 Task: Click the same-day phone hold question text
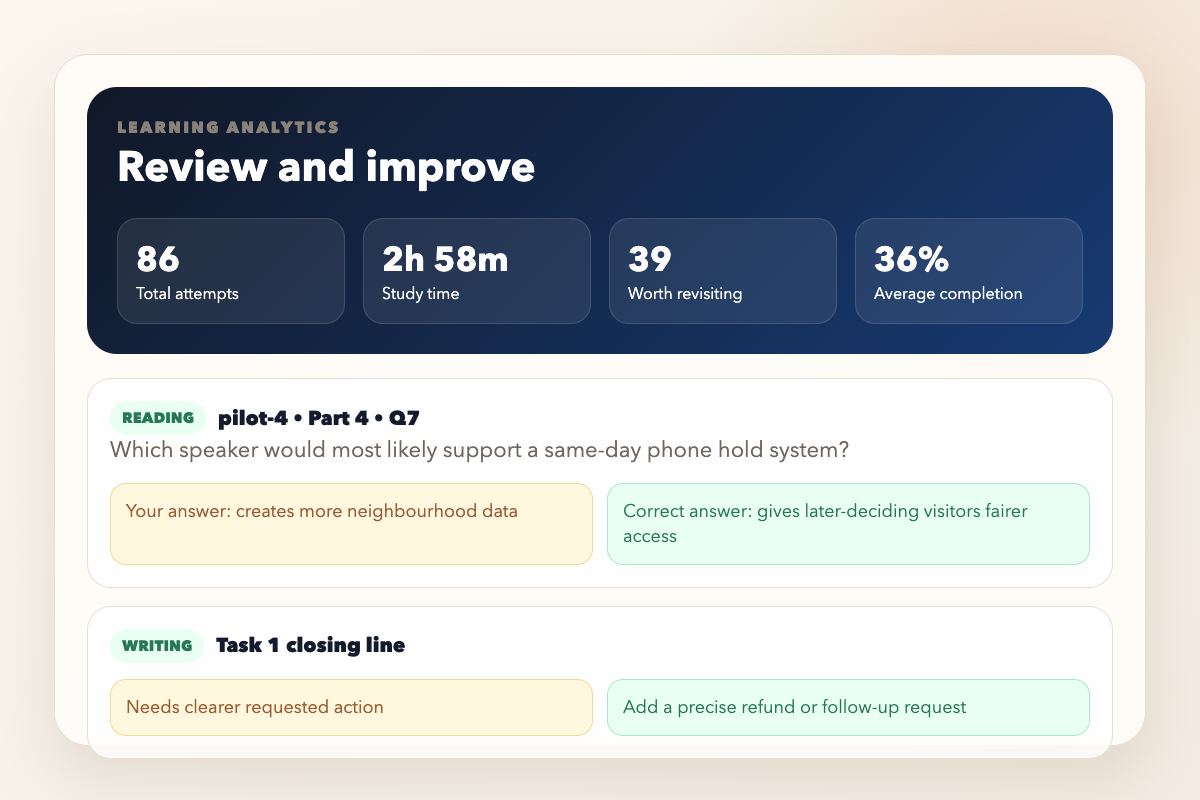(x=479, y=450)
